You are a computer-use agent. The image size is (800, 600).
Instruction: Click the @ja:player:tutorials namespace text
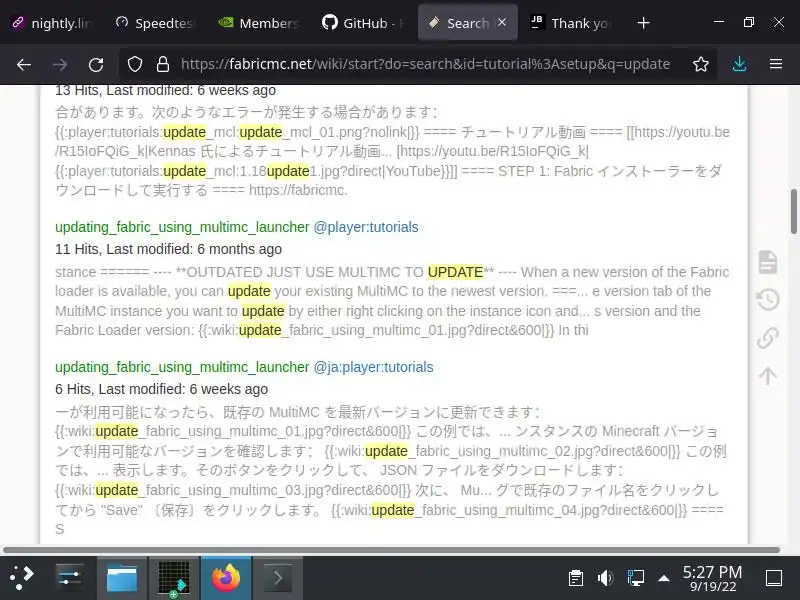[373, 367]
